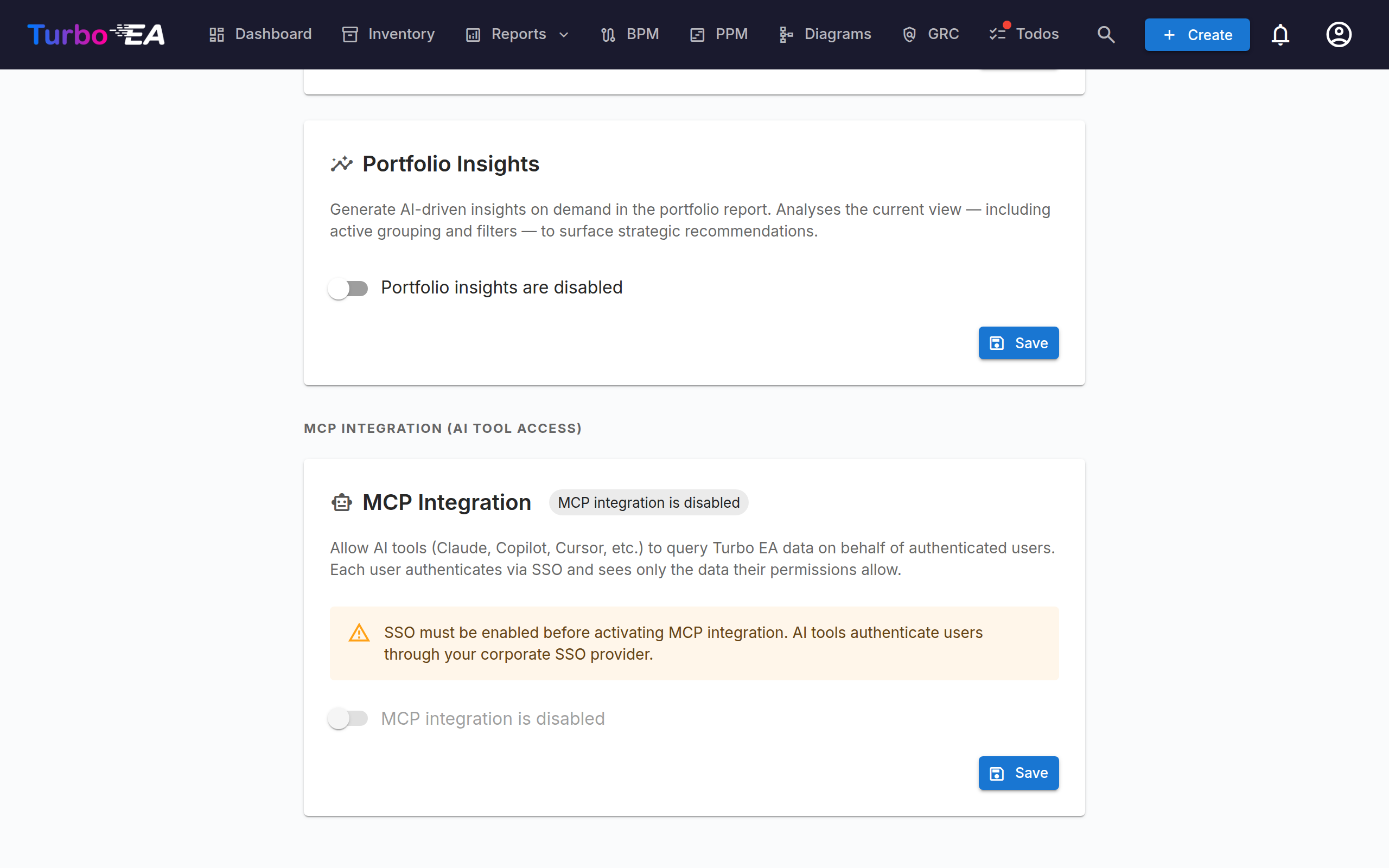
Task: Expand the Reports dropdown chevron
Action: click(x=564, y=35)
